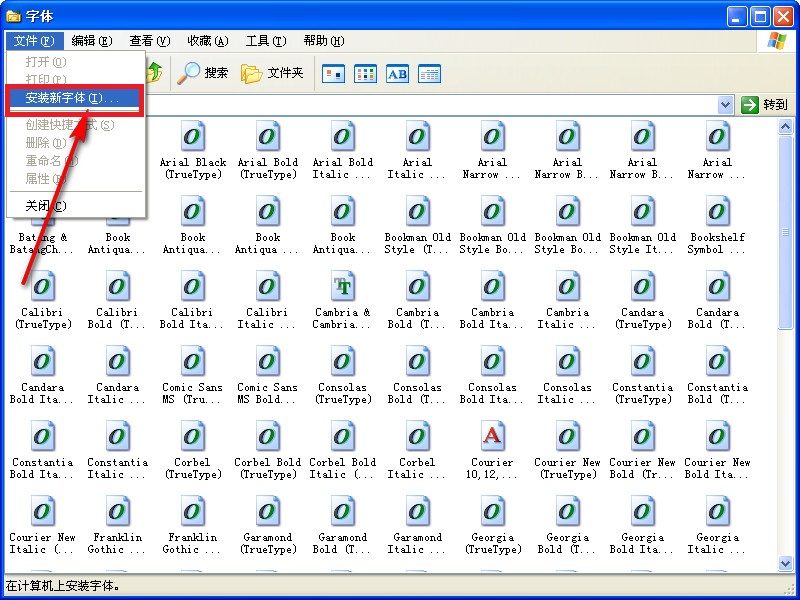Open the Favorites (收藏) menu
800x600 pixels.
tap(208, 41)
